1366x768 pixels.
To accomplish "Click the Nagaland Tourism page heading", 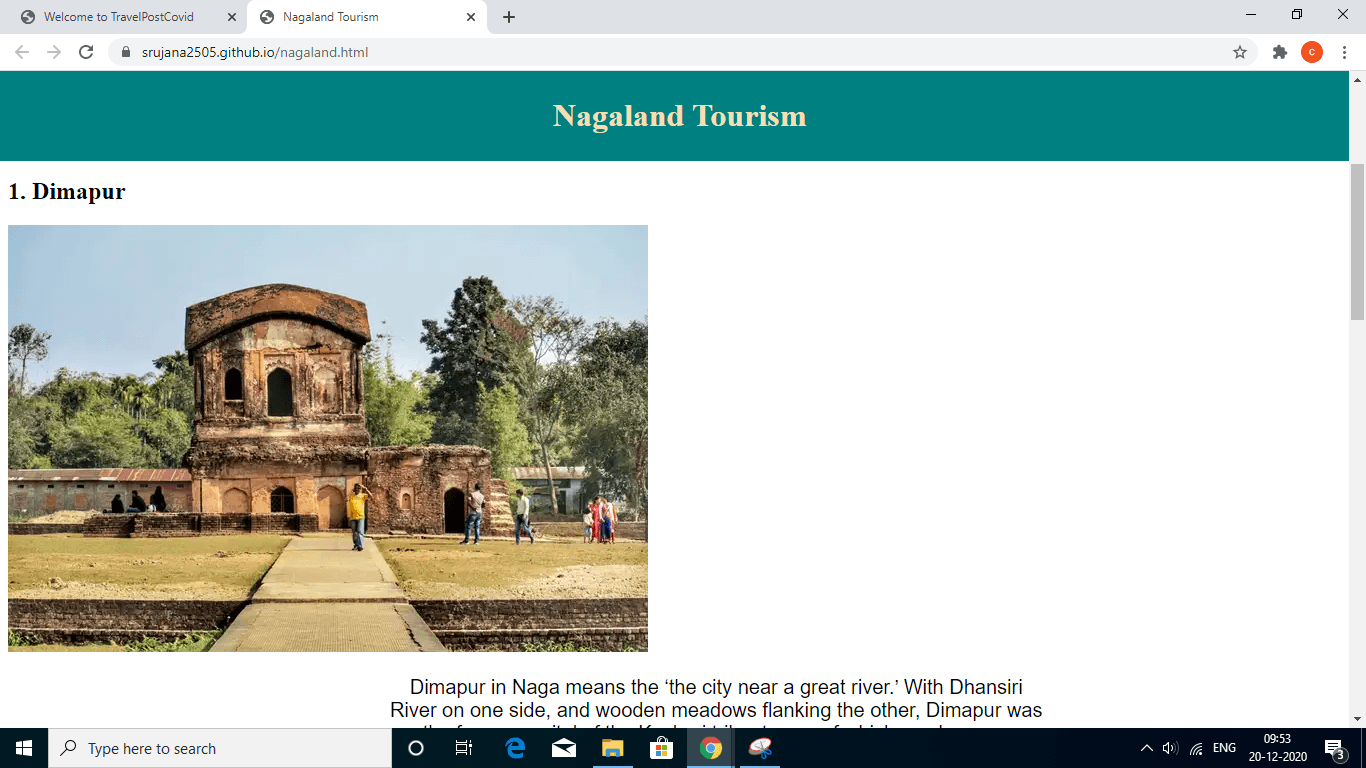I will pyautogui.click(x=679, y=116).
